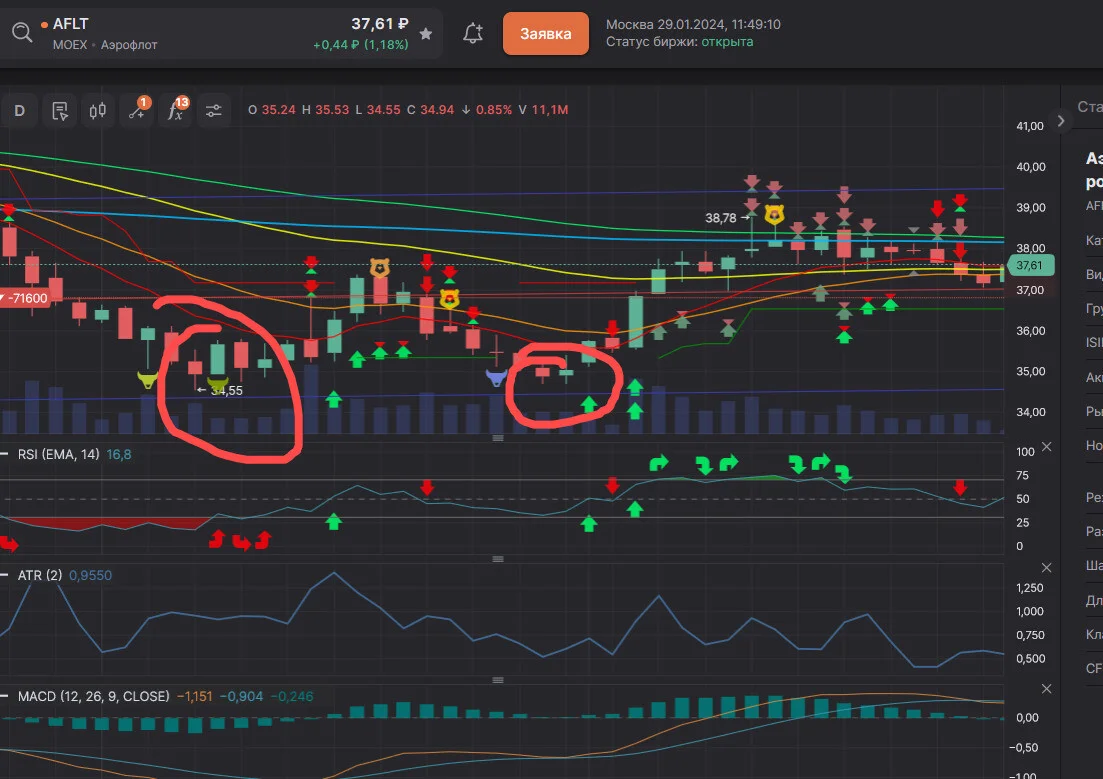Screen dimensions: 1103x779
Task: Close the ATR indicator panel
Action: (x=1047, y=567)
